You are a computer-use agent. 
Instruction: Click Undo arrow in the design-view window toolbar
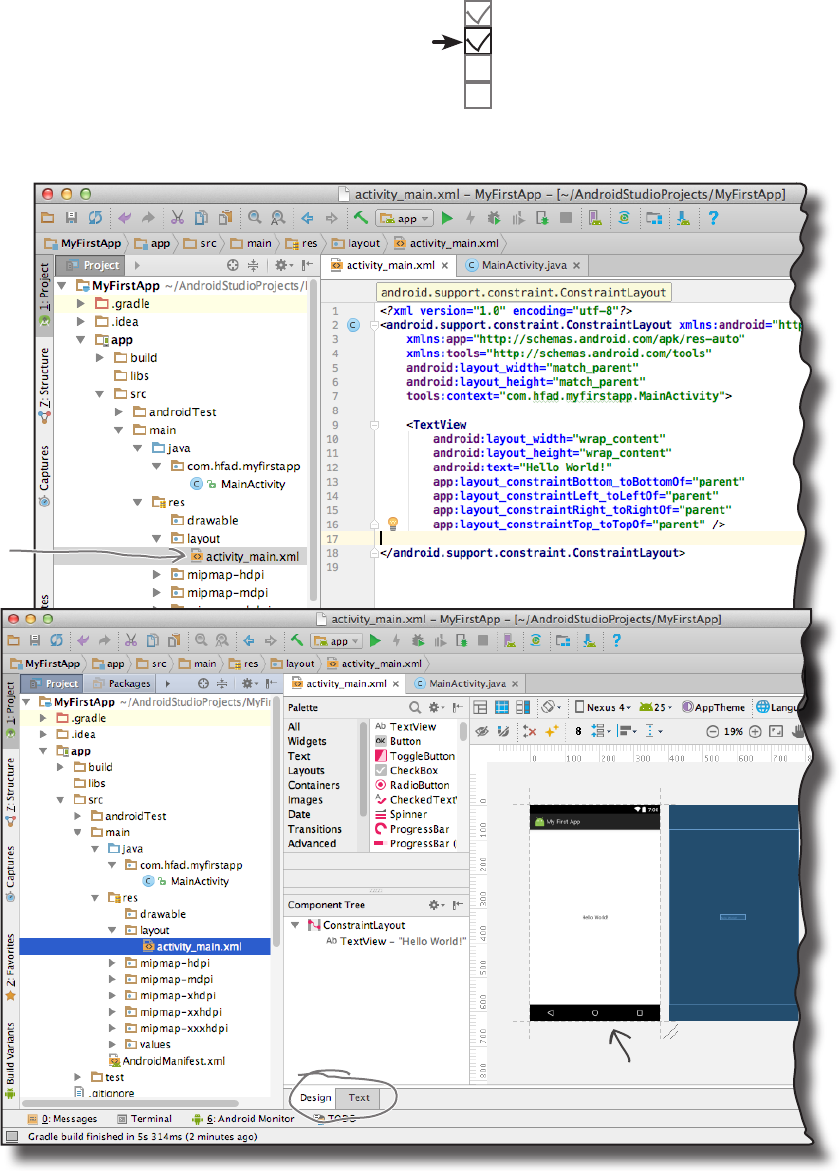tap(83, 640)
